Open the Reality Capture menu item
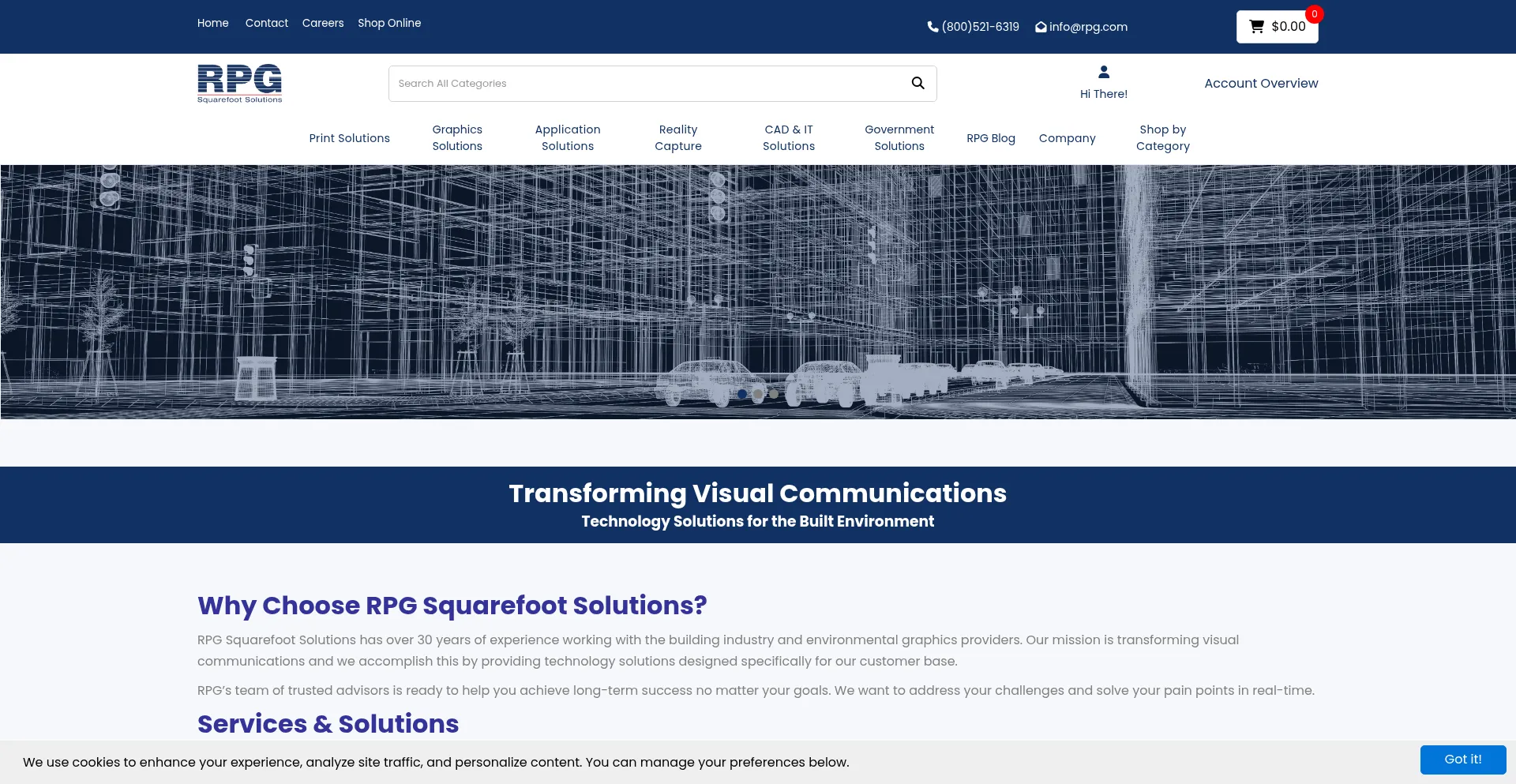 [x=678, y=138]
